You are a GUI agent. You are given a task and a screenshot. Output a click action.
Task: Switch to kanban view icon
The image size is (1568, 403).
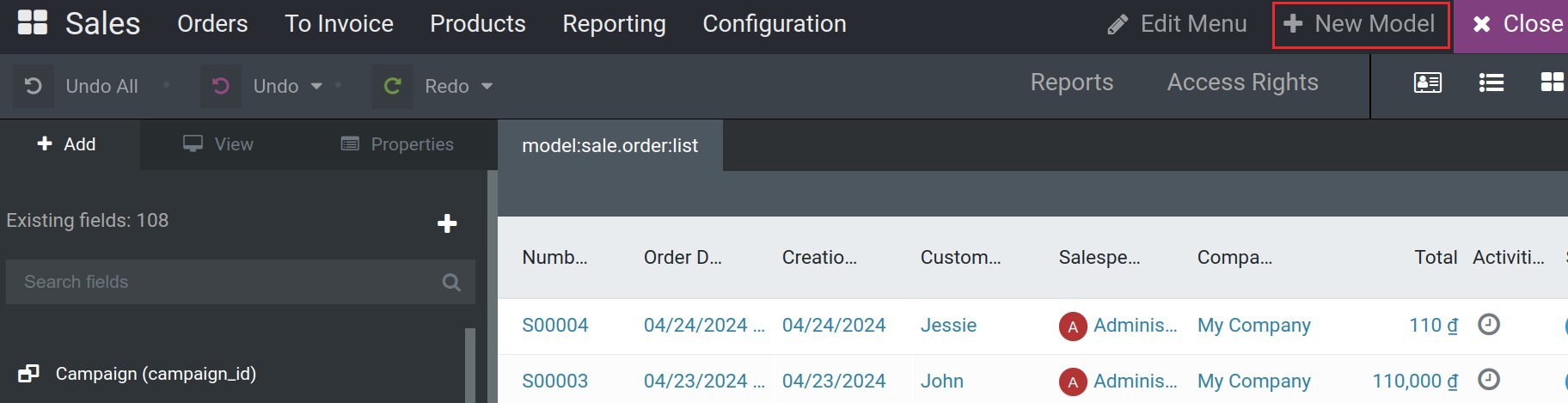(x=1552, y=82)
